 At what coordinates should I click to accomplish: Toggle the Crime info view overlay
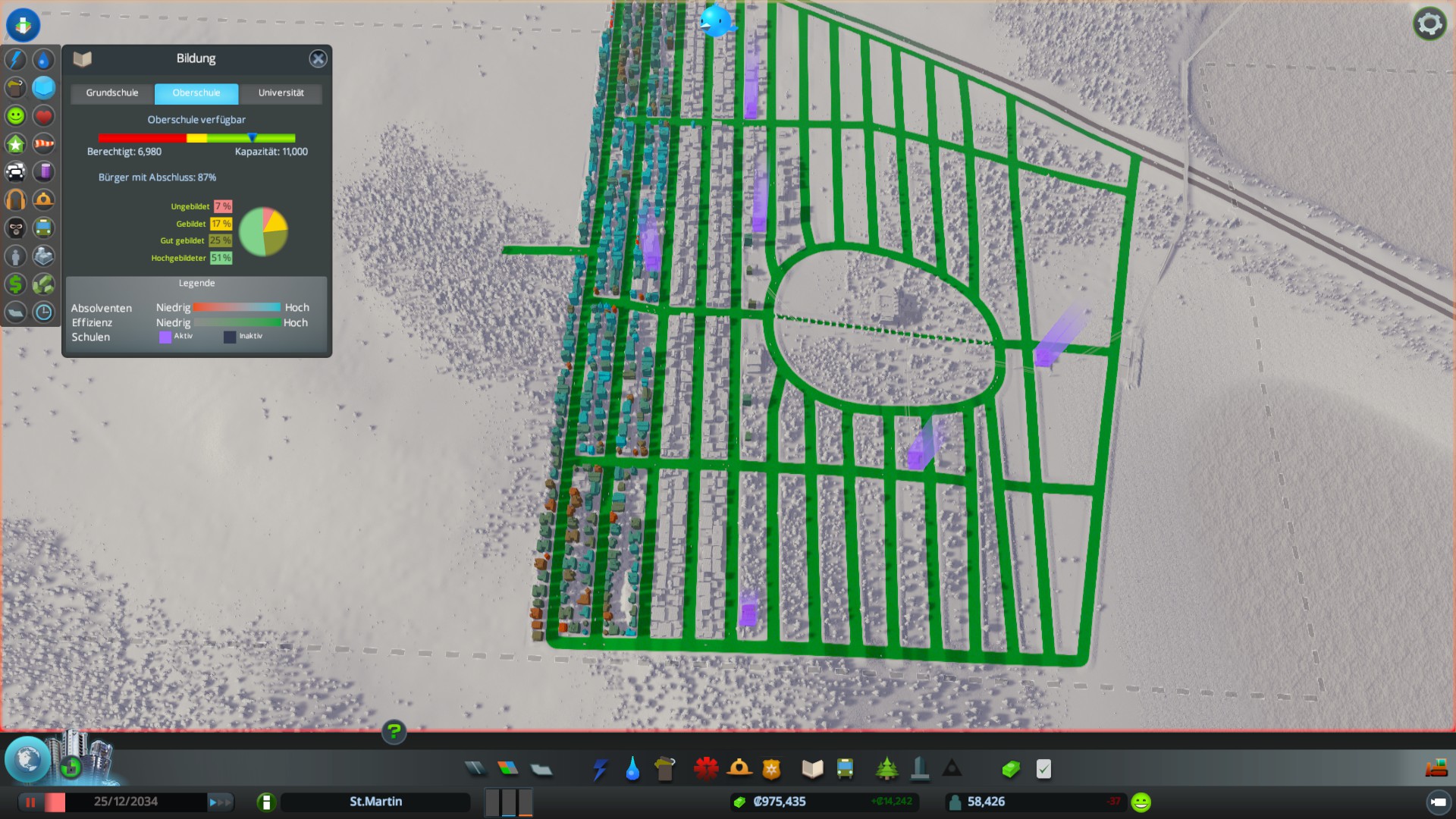click(x=15, y=227)
